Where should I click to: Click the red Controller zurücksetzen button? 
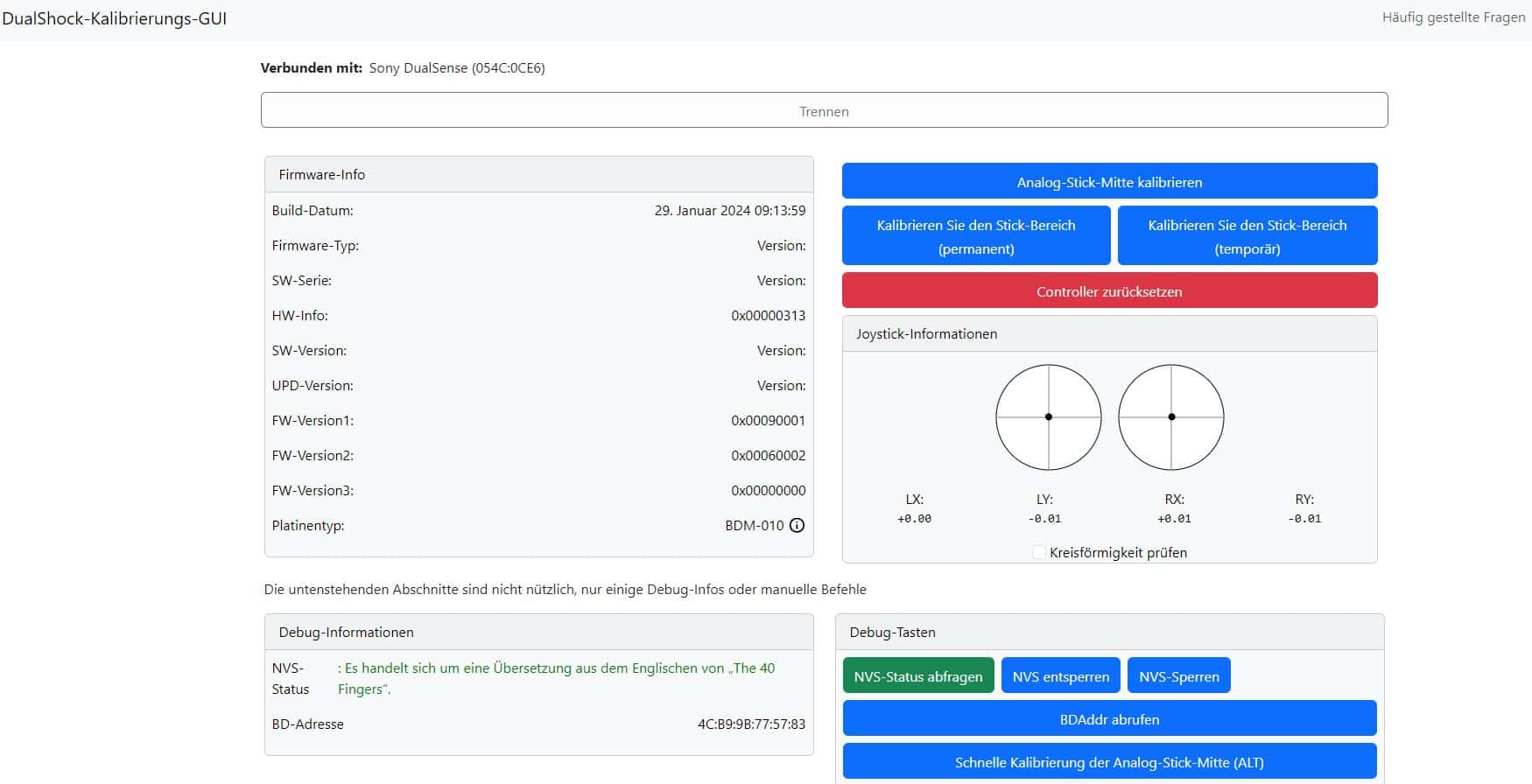pyautogui.click(x=1109, y=291)
